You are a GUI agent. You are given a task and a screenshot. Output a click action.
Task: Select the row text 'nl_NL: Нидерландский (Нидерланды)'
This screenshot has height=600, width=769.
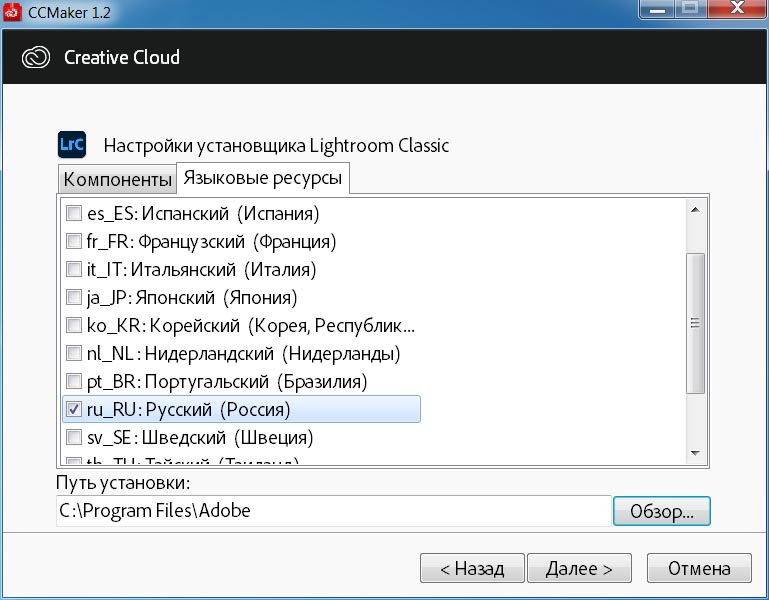click(x=243, y=353)
